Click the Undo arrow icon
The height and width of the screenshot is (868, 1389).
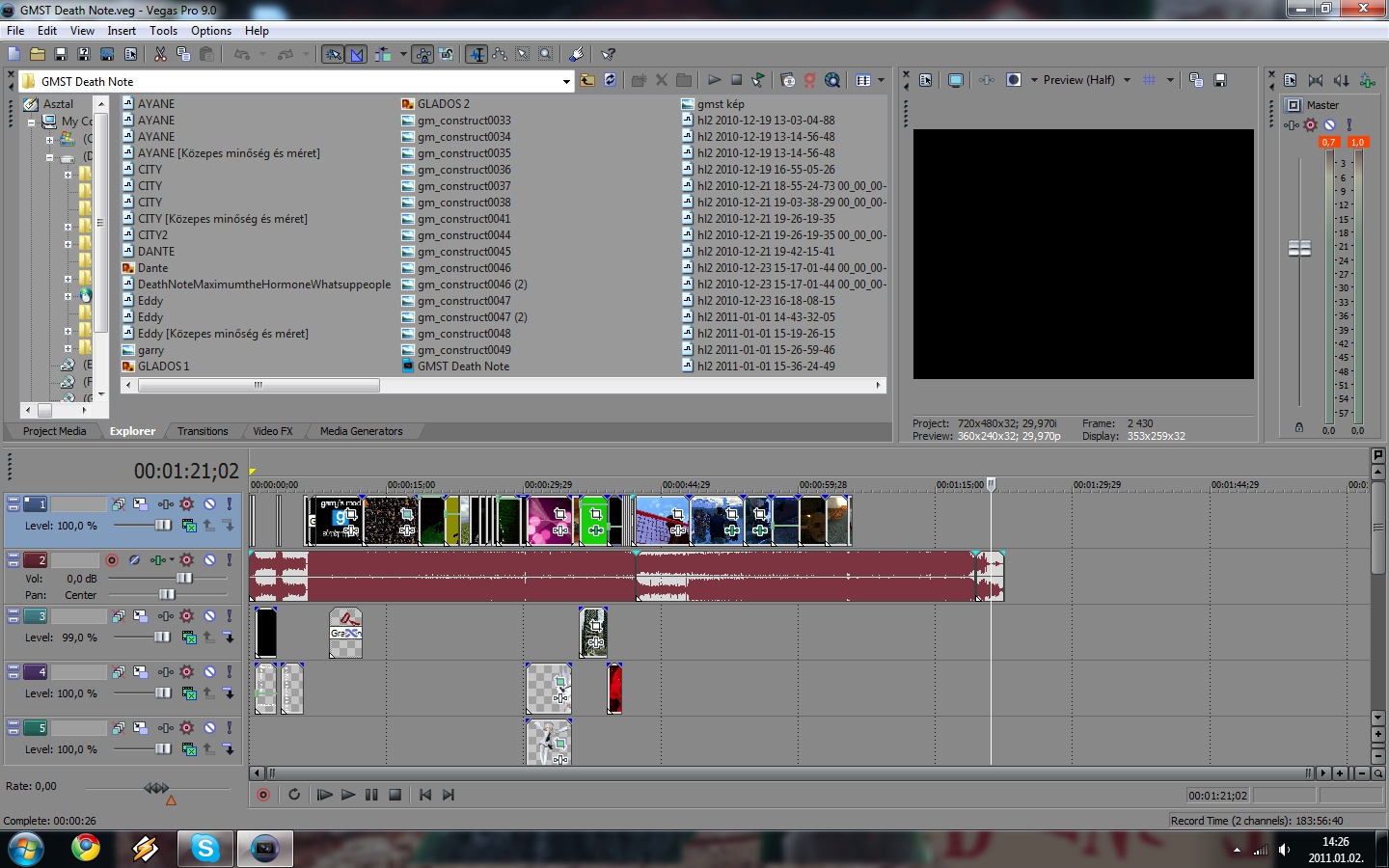click(x=242, y=54)
